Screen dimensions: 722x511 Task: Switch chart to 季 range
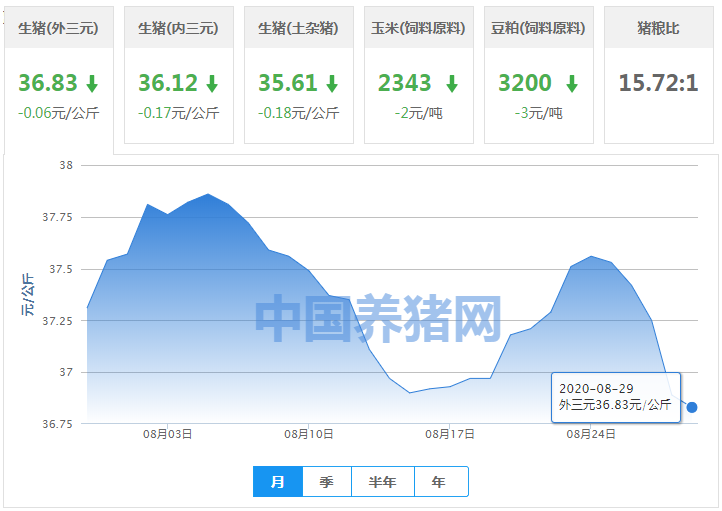click(x=327, y=482)
